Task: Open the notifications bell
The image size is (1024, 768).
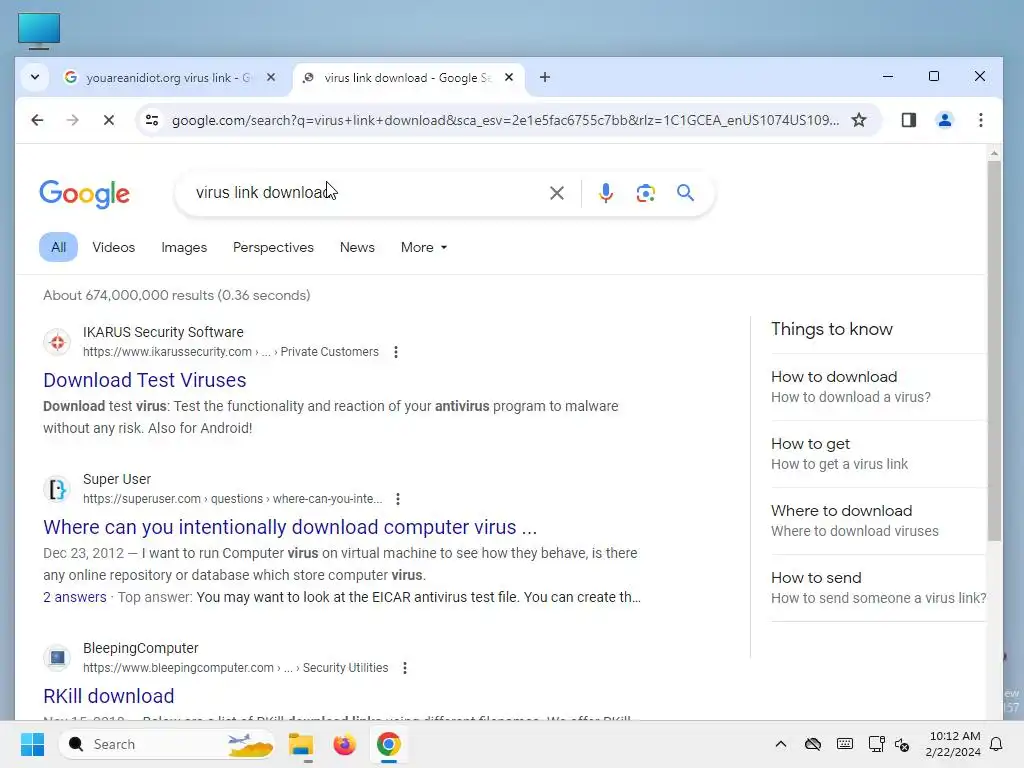Action: [x=996, y=744]
